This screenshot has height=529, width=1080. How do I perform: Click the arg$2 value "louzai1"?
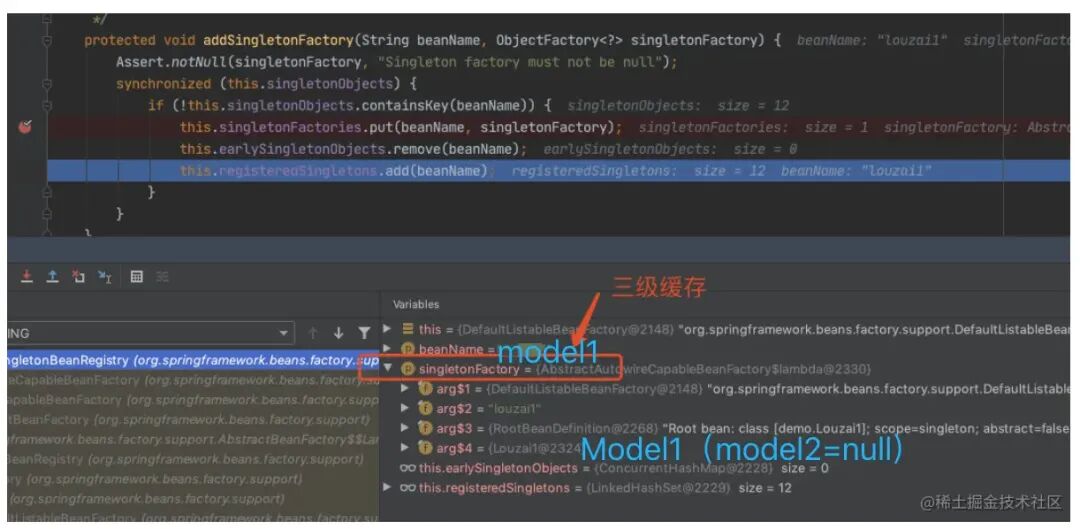tap(516, 409)
